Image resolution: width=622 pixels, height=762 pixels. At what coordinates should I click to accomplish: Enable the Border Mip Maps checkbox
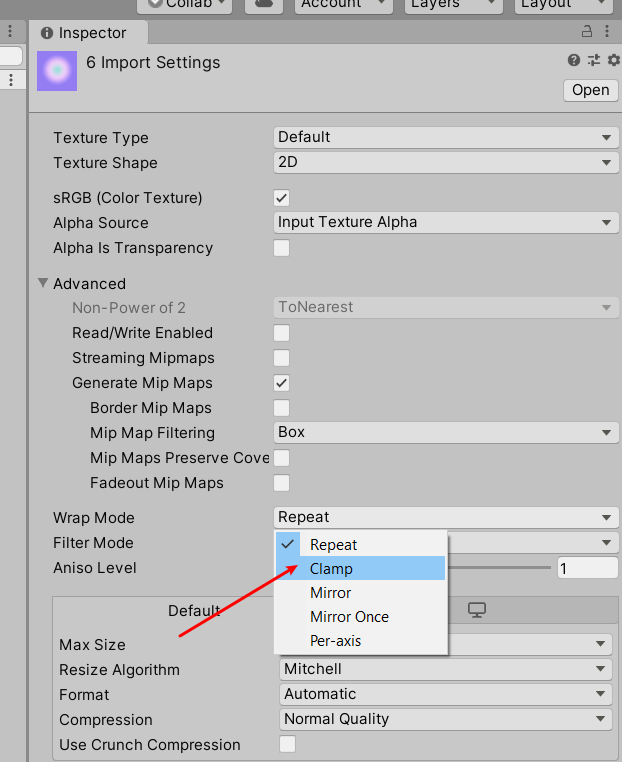(281, 408)
